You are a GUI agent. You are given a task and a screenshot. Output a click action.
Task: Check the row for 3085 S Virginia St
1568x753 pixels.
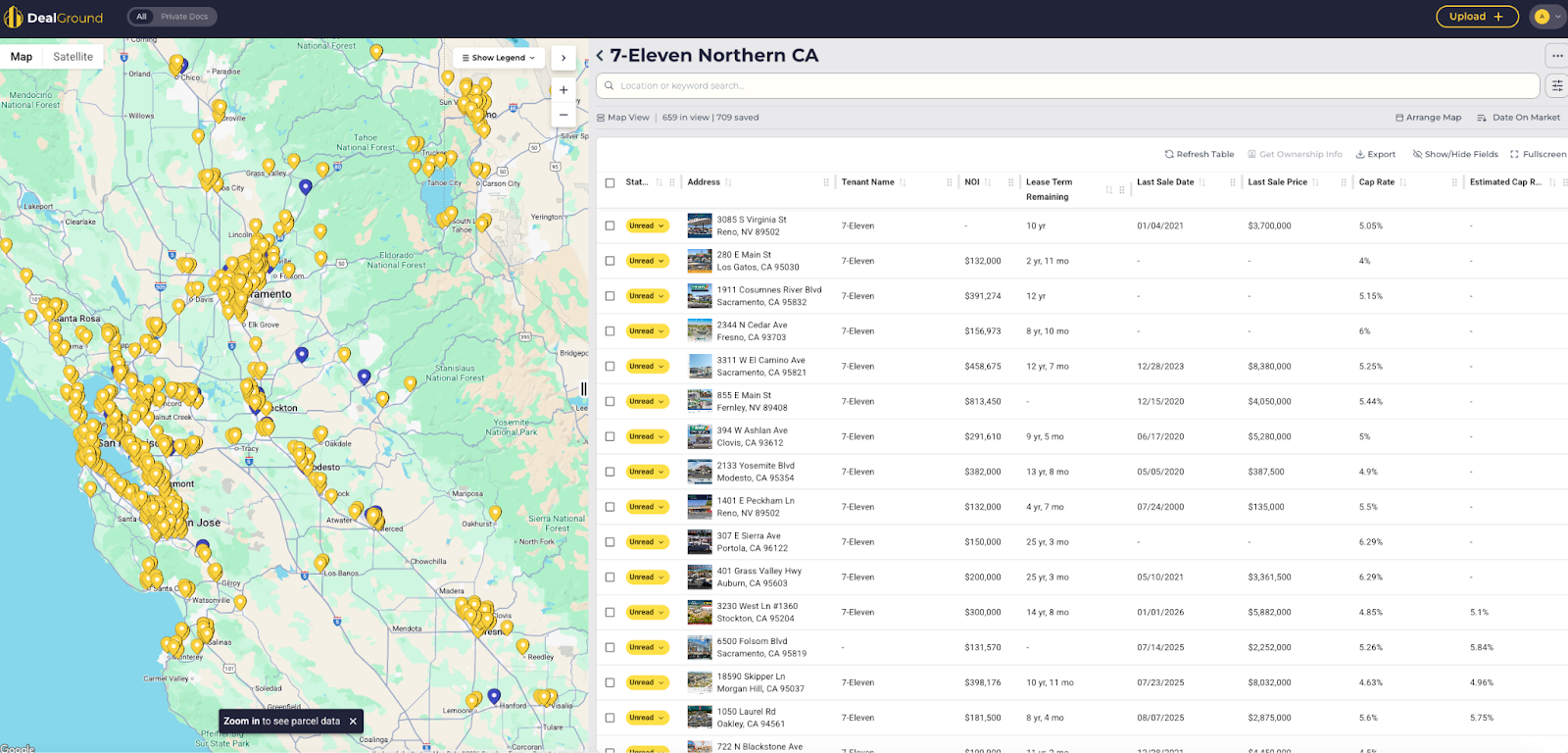[x=610, y=226]
